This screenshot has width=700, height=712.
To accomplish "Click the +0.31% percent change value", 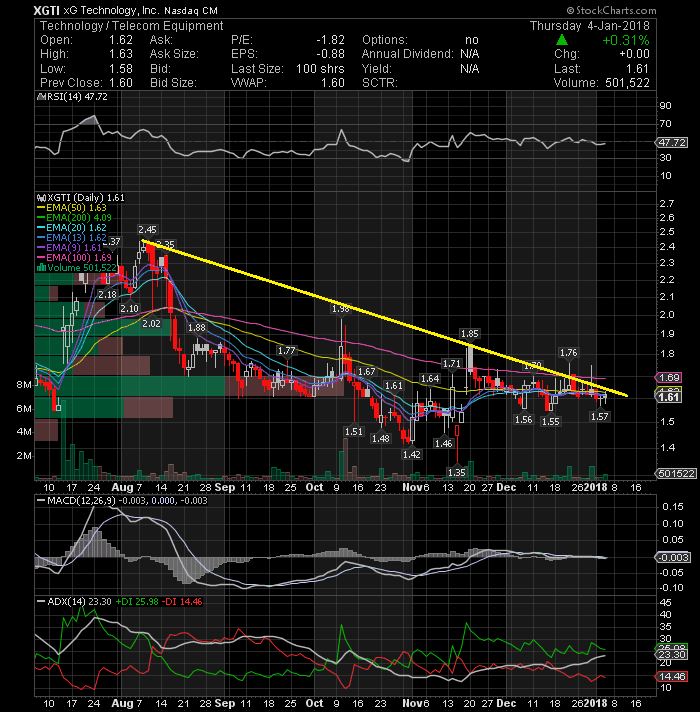I will click(x=626, y=40).
